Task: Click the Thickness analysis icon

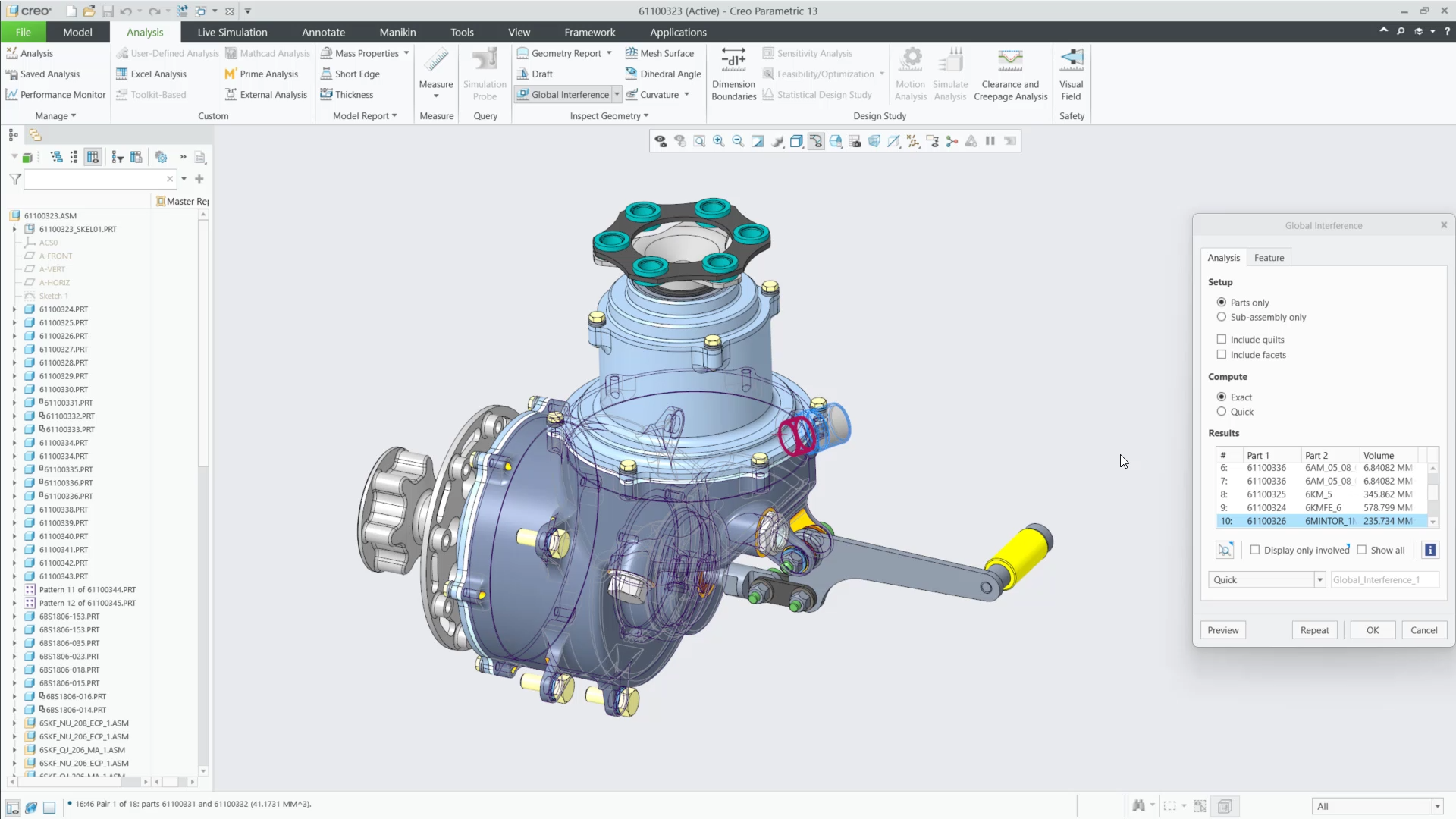Action: click(x=327, y=94)
